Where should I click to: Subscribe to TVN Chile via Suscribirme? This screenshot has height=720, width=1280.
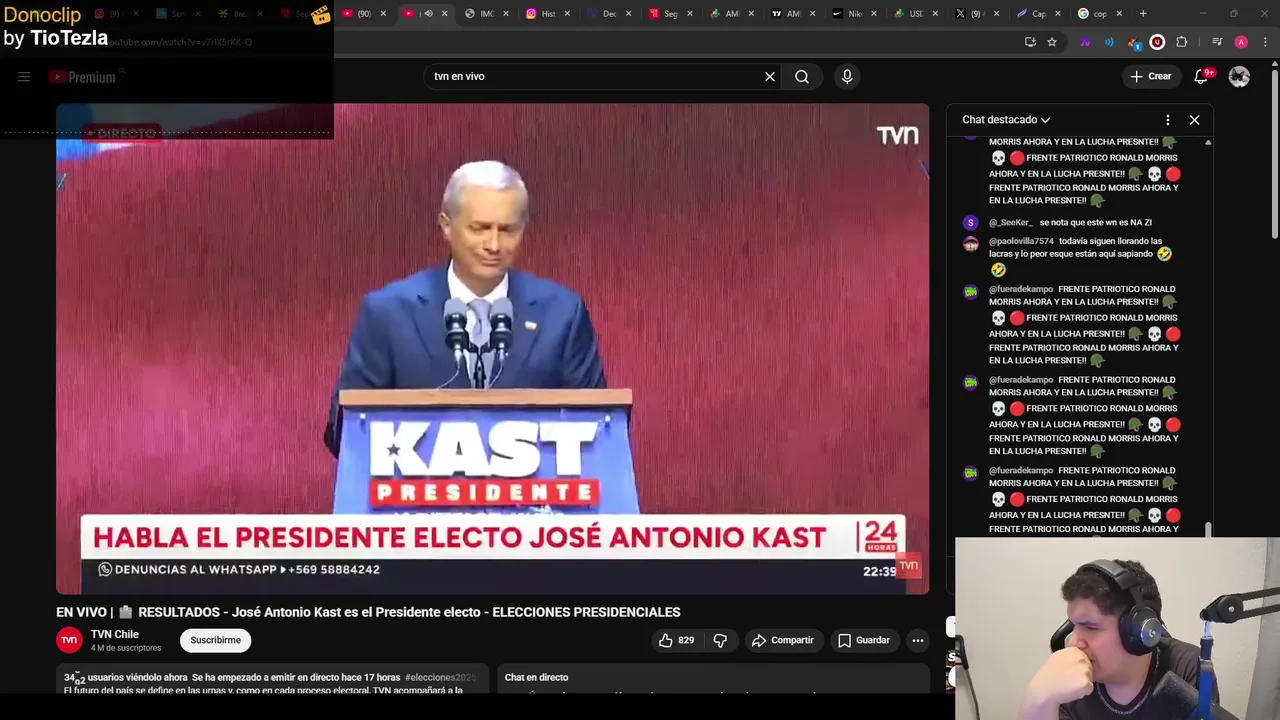[215, 640]
